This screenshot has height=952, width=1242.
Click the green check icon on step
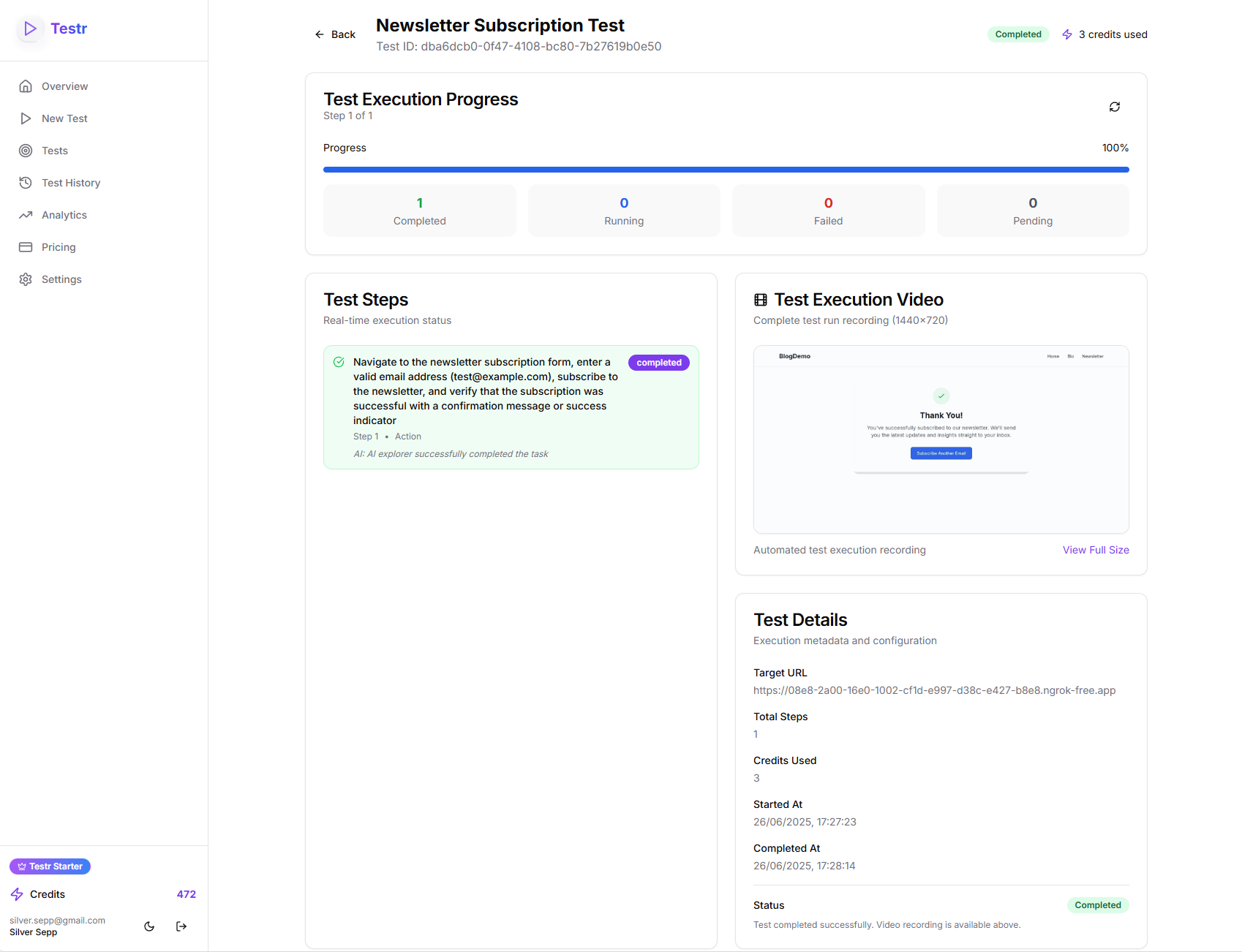[x=339, y=362]
